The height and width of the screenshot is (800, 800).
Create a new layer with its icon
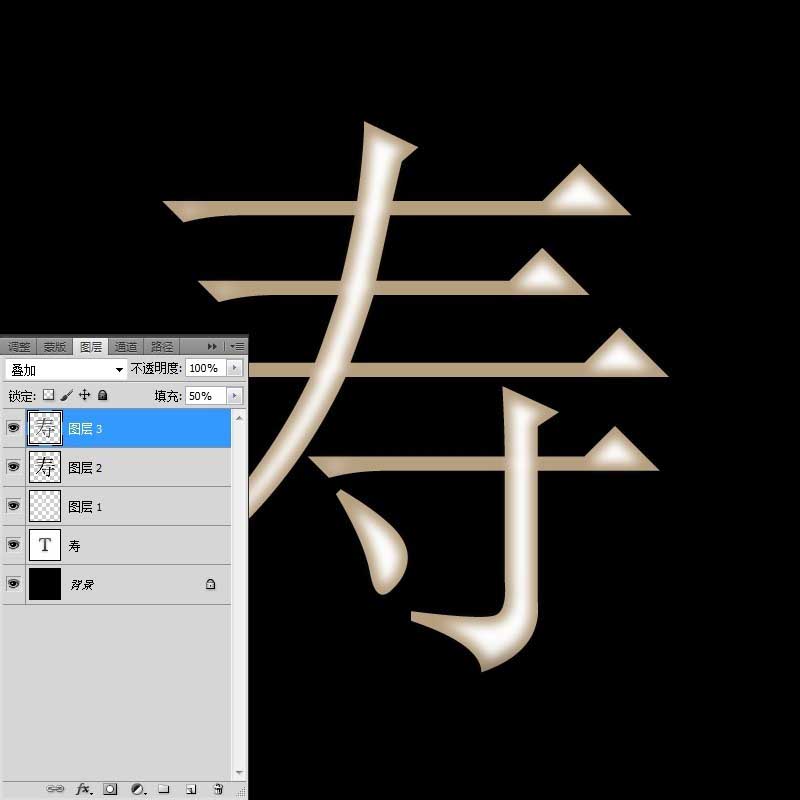[191, 789]
